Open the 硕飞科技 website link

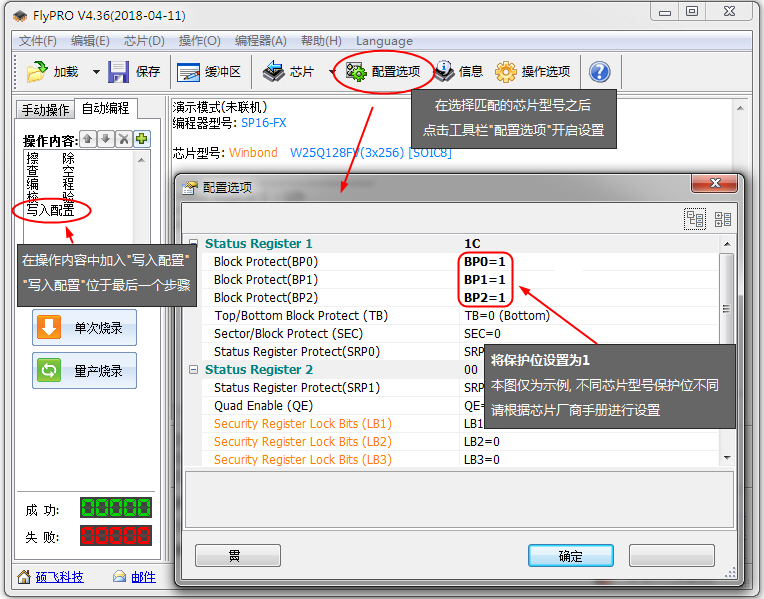pyautogui.click(x=60, y=577)
